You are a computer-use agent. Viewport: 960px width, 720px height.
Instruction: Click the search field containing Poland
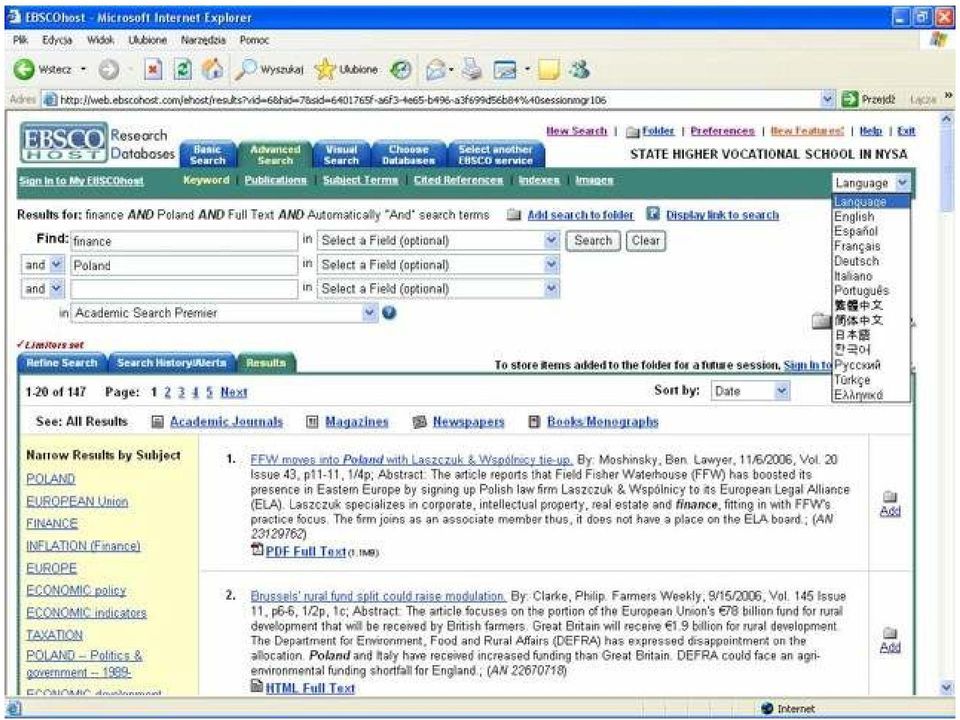[x=184, y=265]
